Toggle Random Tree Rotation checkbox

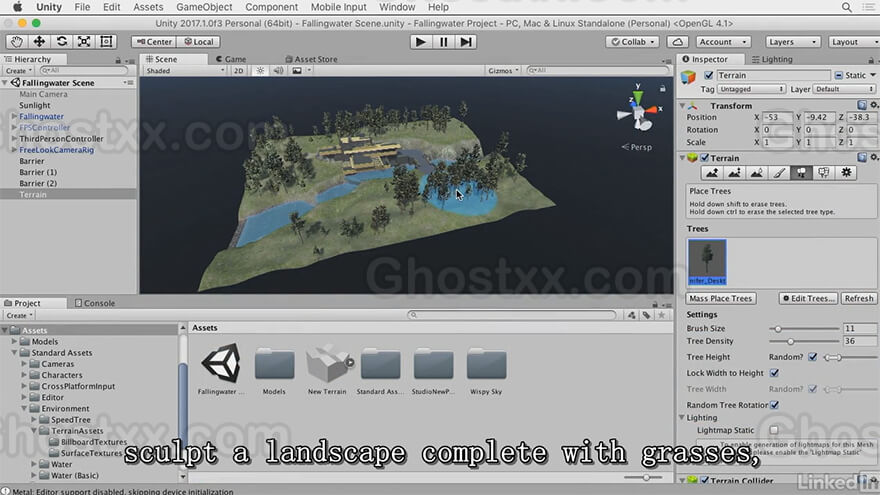point(774,405)
